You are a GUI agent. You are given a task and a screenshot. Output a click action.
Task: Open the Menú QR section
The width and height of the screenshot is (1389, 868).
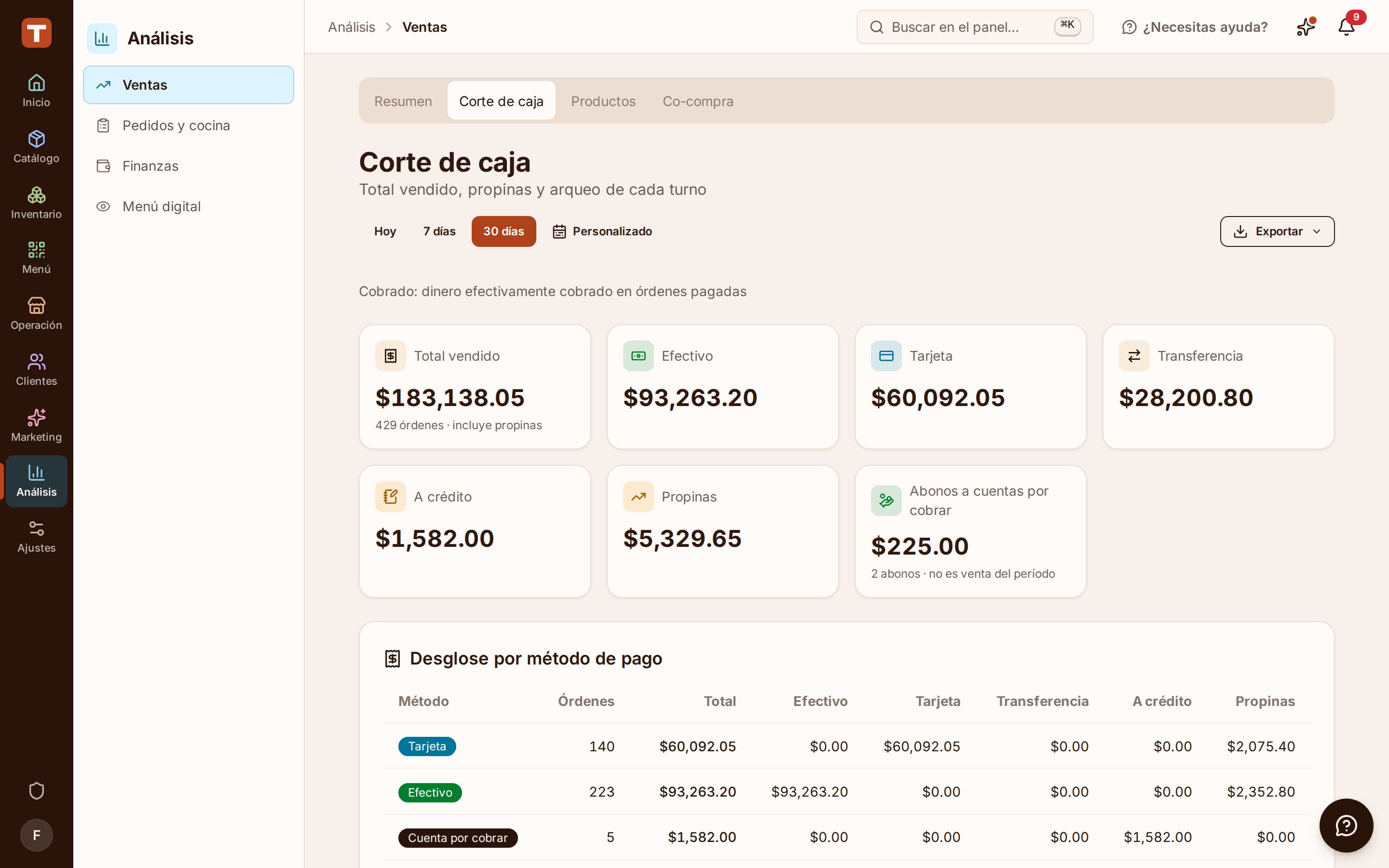(x=36, y=258)
